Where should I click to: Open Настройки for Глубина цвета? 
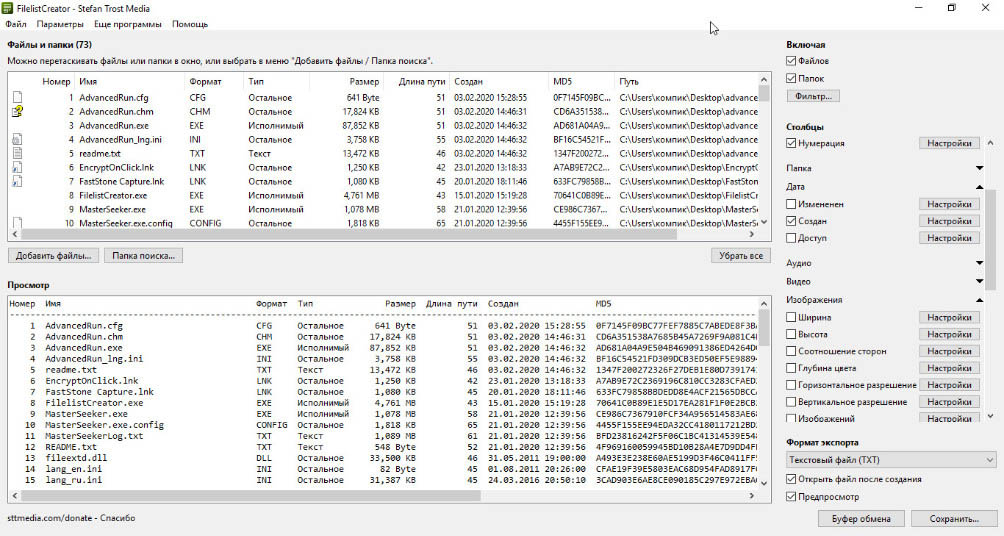click(949, 368)
